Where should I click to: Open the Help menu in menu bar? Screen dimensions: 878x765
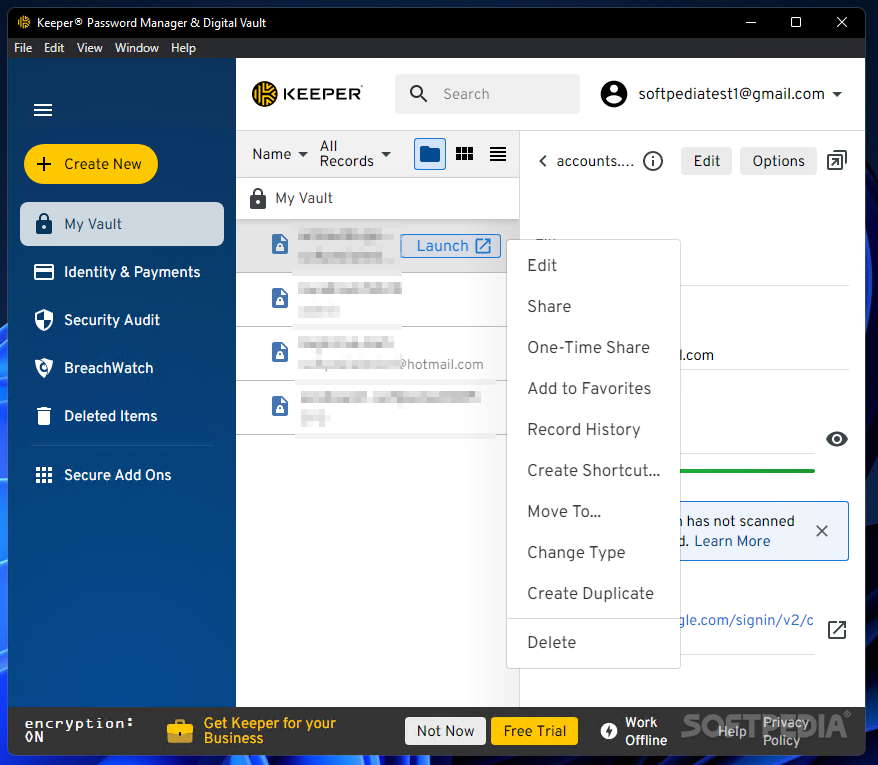[183, 48]
